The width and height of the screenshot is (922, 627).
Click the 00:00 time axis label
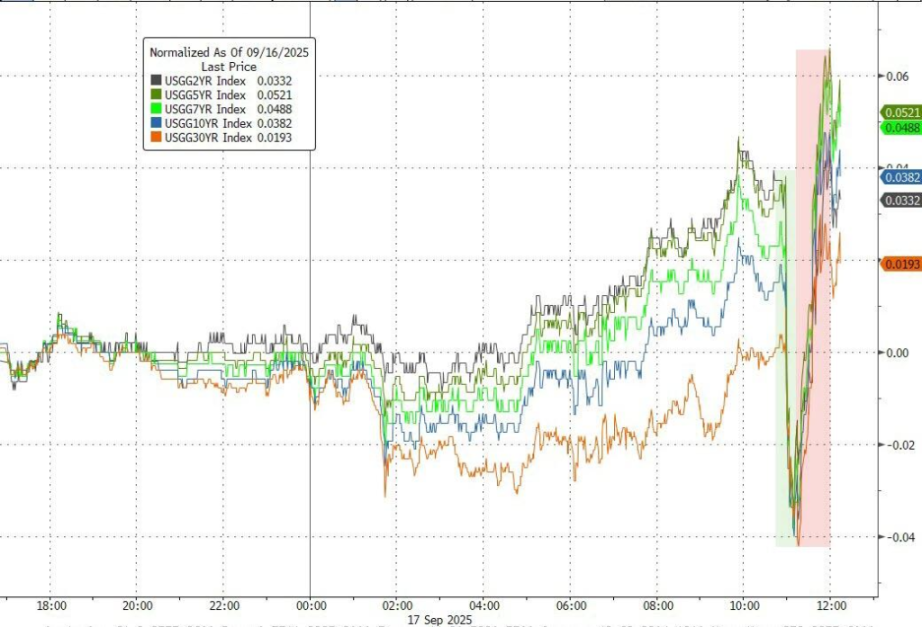(x=311, y=605)
